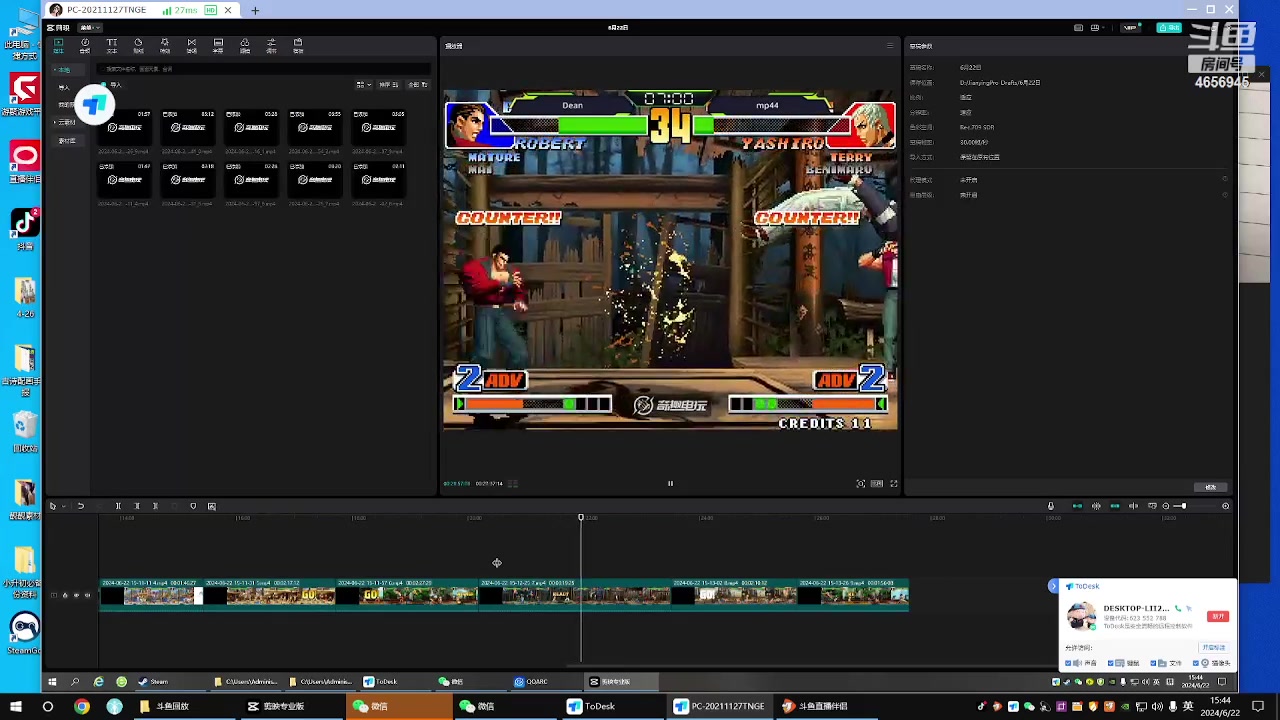1280x720 pixels.
Task: Add a marker on the timeline
Action: pyautogui.click(x=193, y=506)
